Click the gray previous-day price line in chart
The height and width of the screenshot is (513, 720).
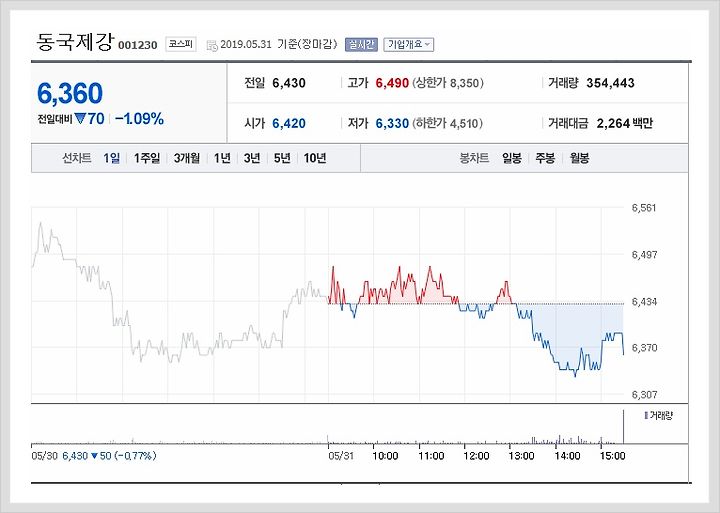point(179,292)
